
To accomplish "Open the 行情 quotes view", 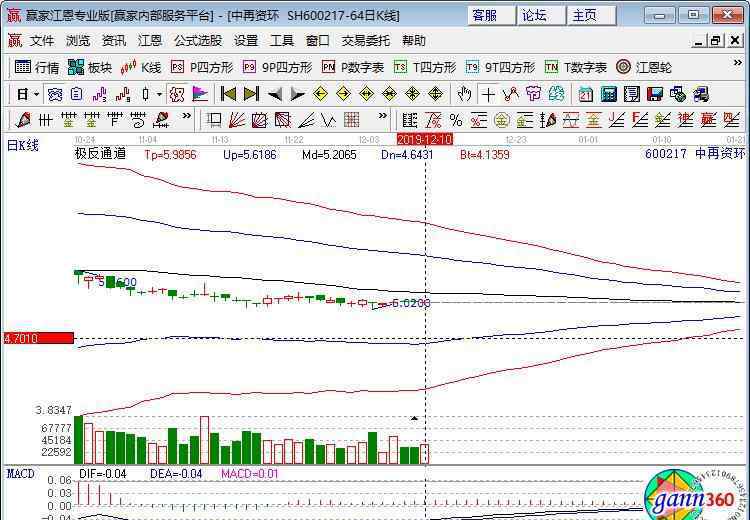I will (37, 67).
